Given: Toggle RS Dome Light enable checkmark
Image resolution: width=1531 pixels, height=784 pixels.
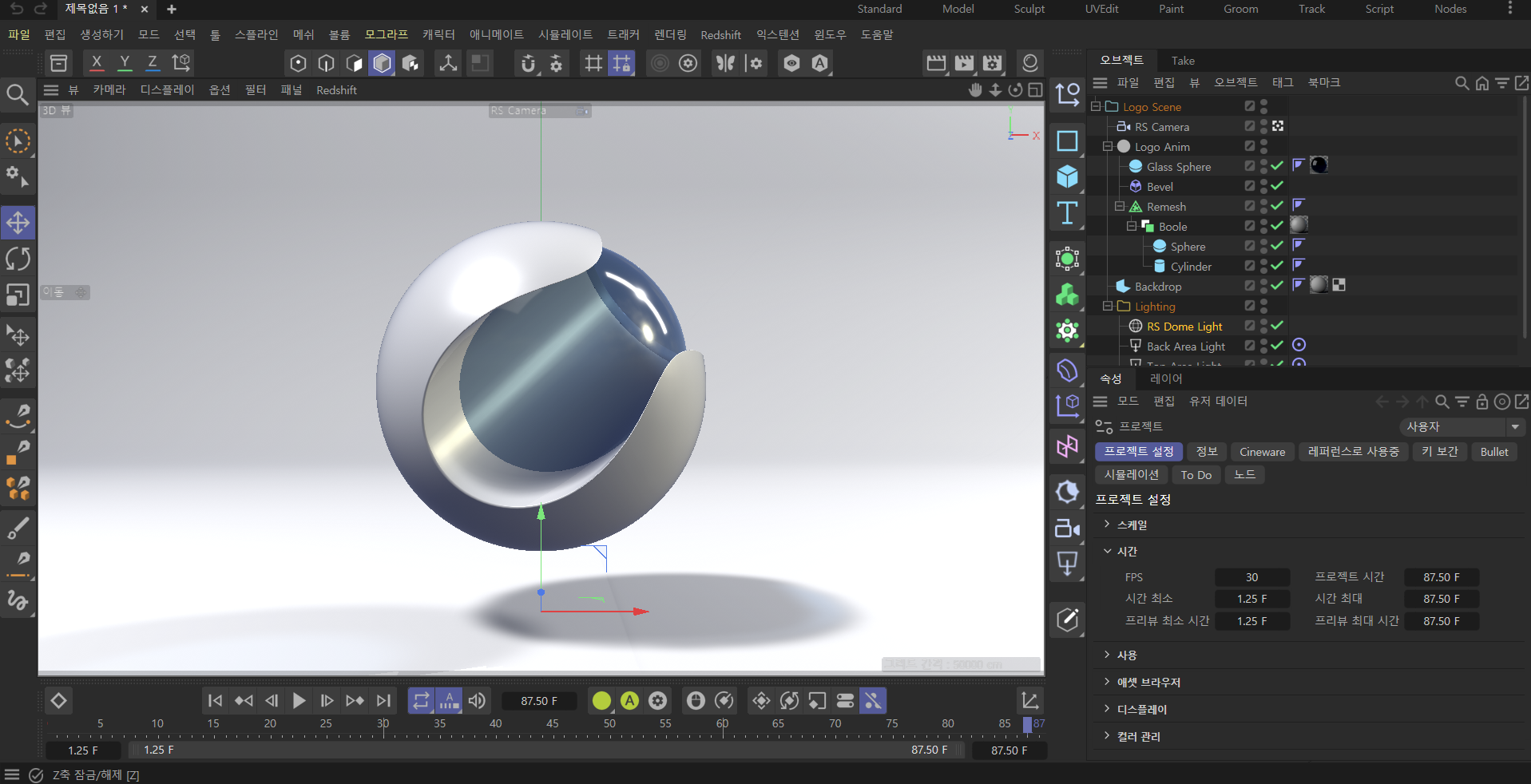Looking at the screenshot, I should click(1277, 326).
